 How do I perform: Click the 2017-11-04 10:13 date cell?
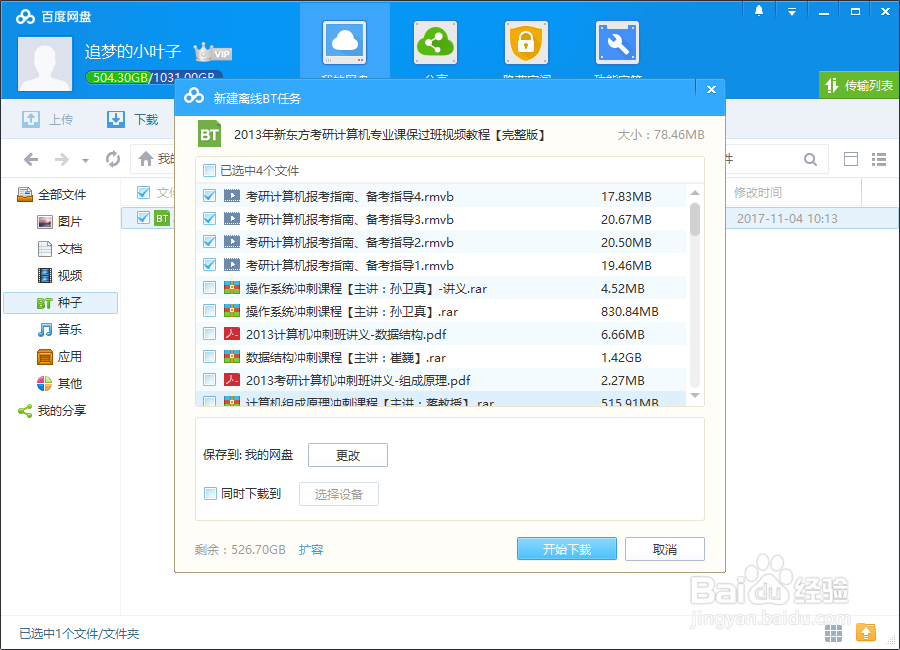coord(787,218)
